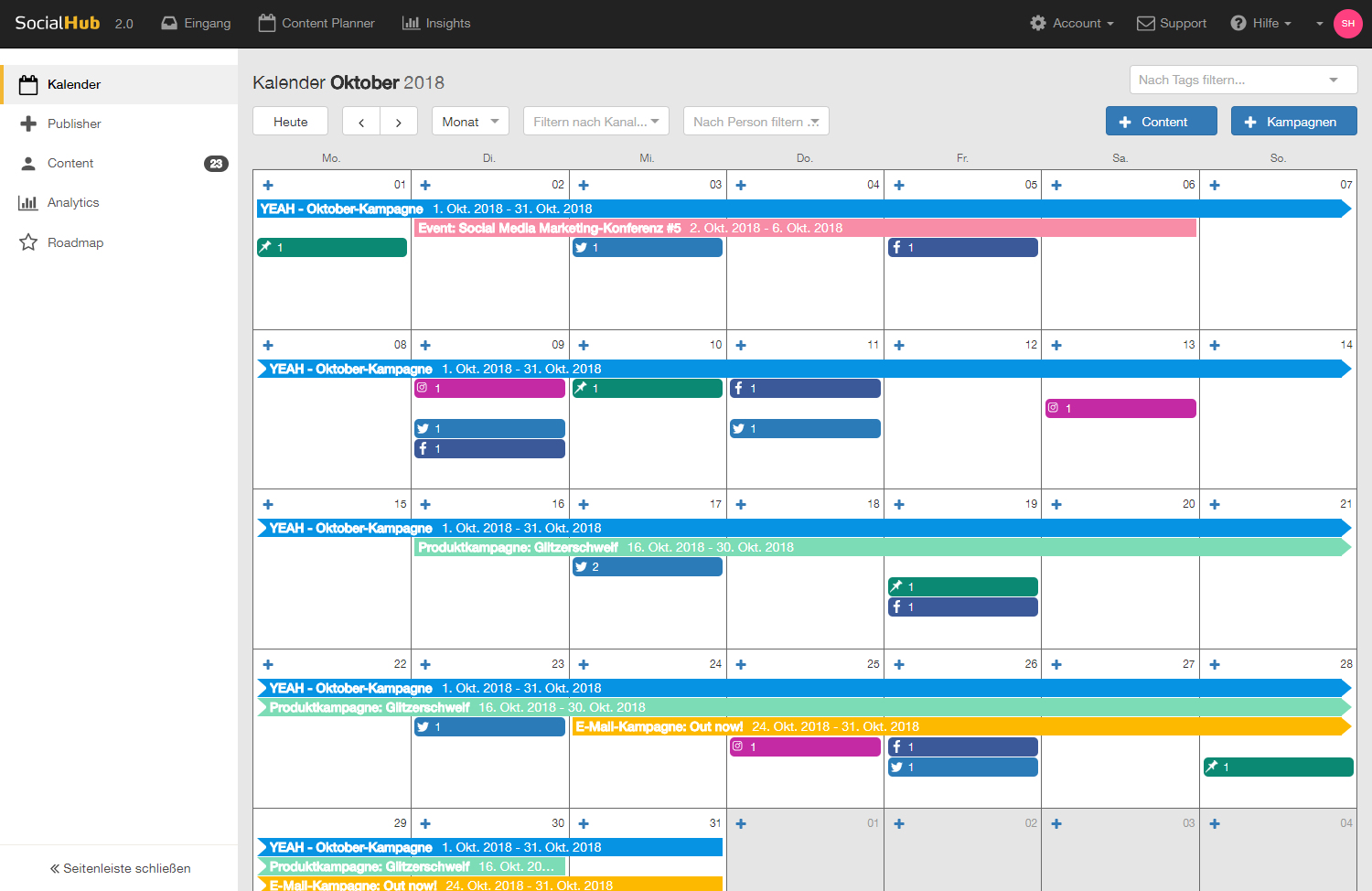Open the Facebook post on day 05

(963, 247)
